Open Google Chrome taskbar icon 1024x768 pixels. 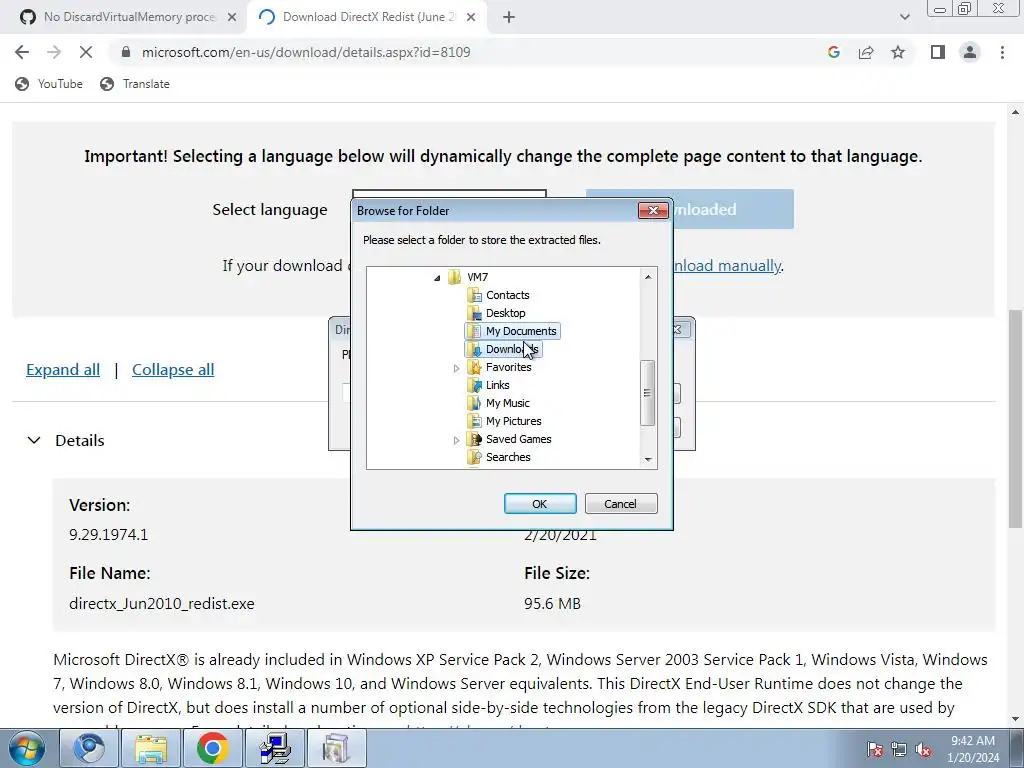tap(212, 748)
